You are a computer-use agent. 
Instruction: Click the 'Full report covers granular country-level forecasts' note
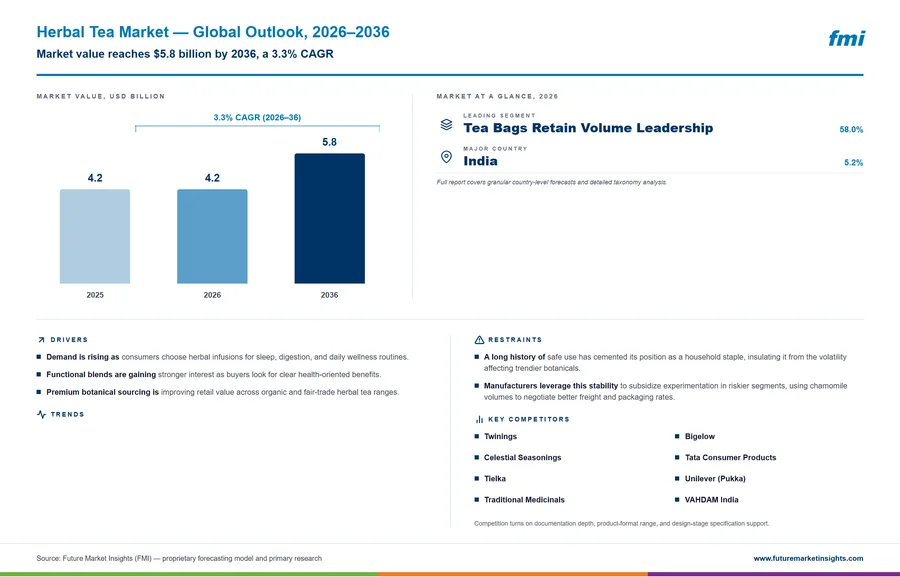(552, 183)
